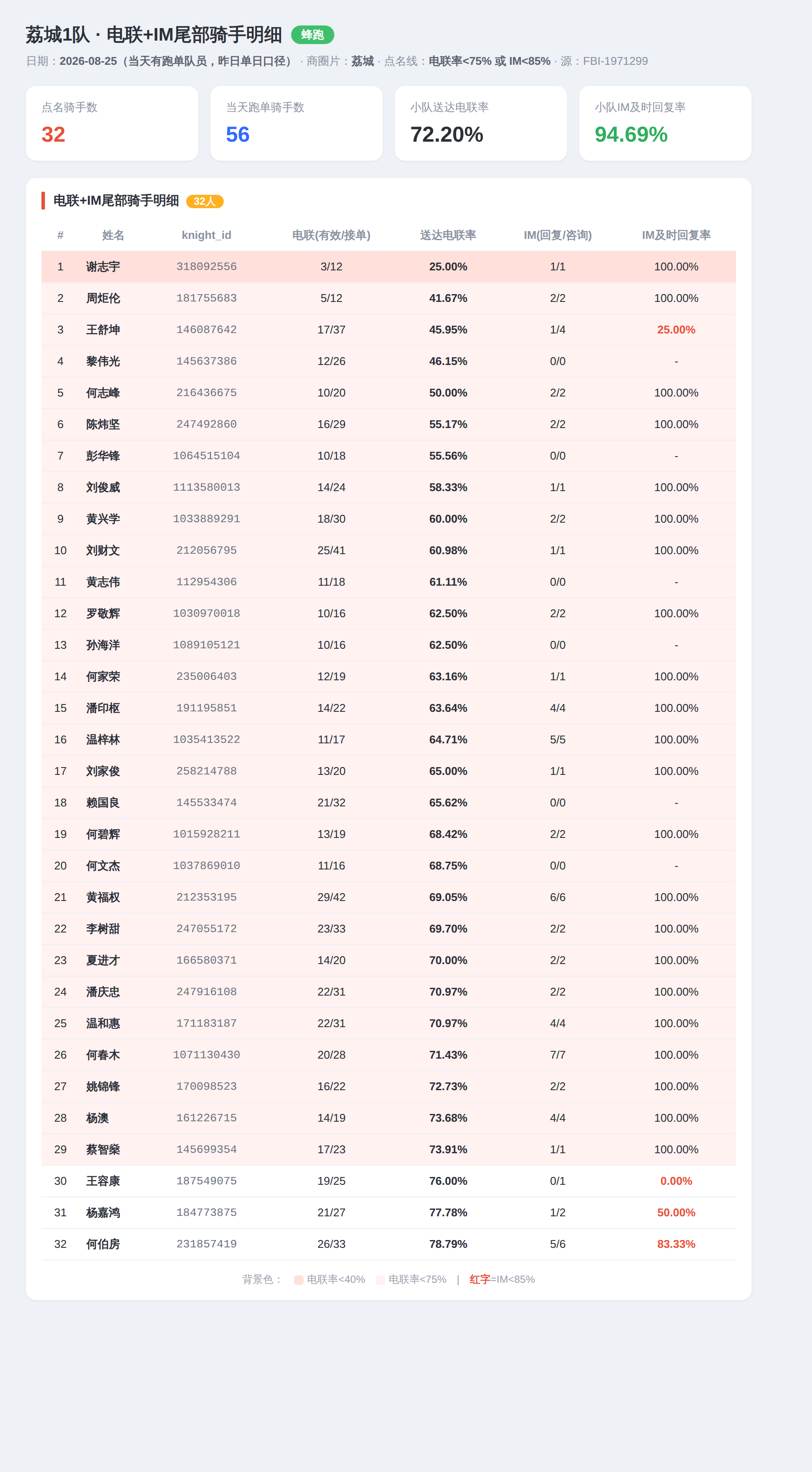Click the 电联率<75% legend color swatch

point(380,1279)
